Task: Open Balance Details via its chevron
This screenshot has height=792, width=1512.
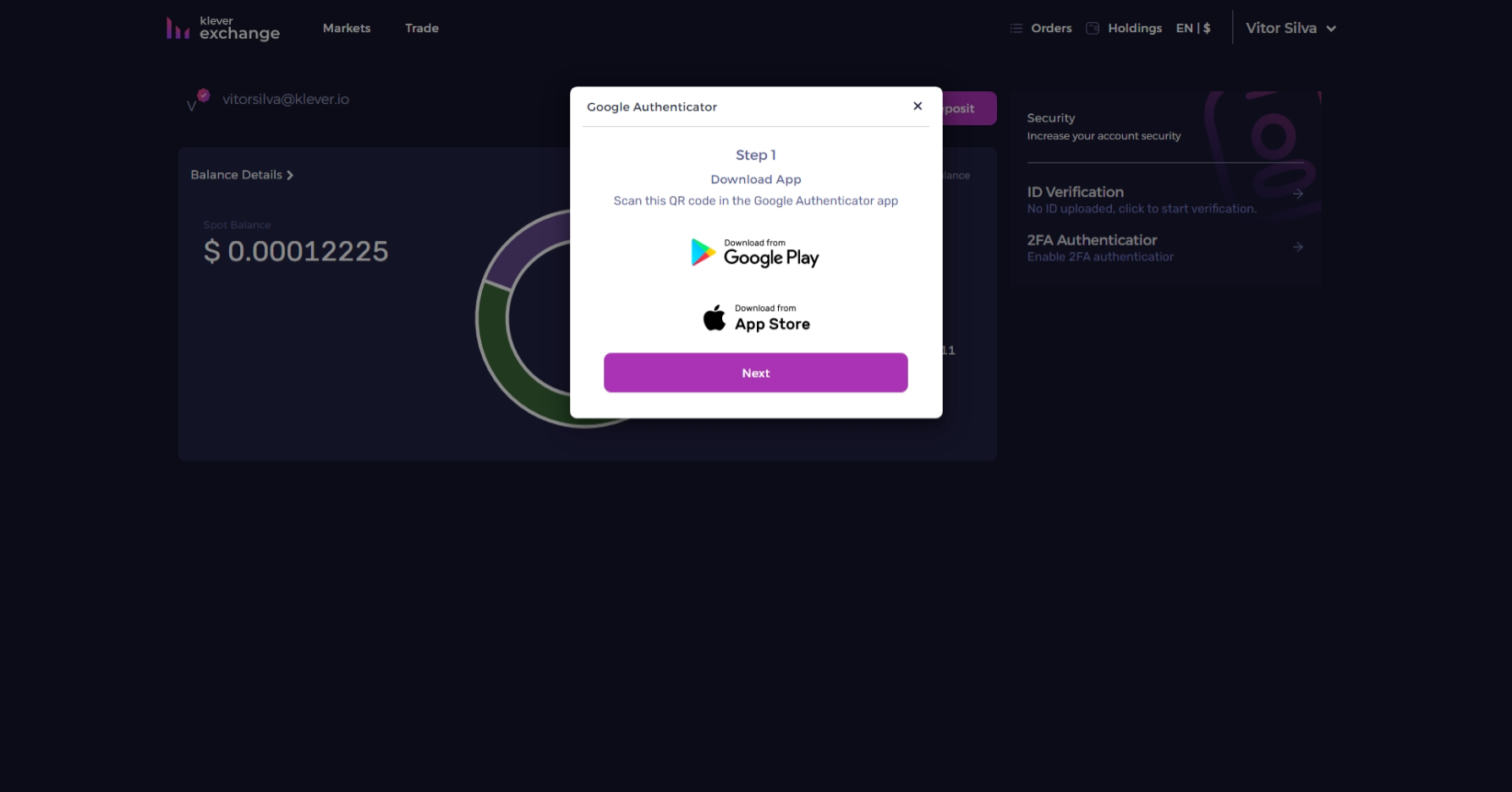Action: pyautogui.click(x=291, y=175)
